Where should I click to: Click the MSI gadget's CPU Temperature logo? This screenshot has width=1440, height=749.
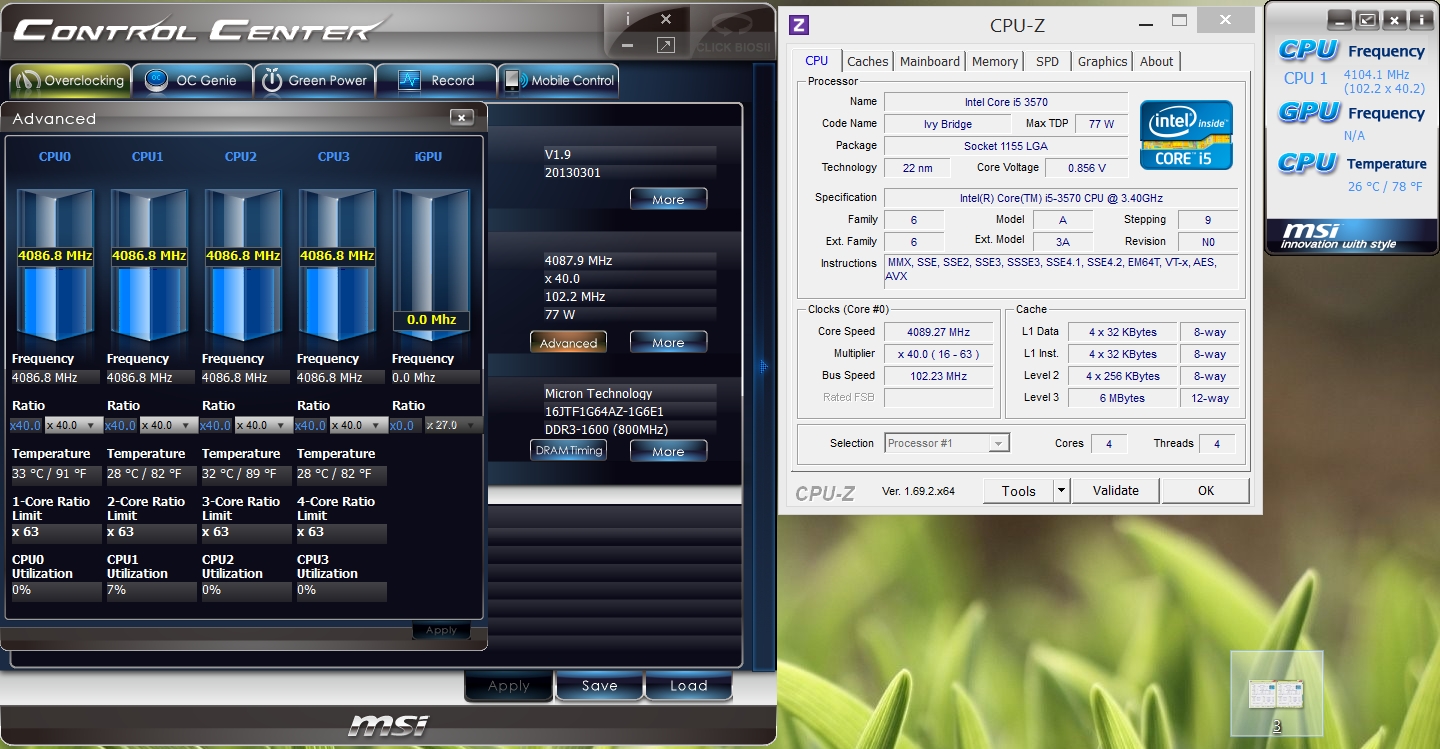click(1308, 162)
